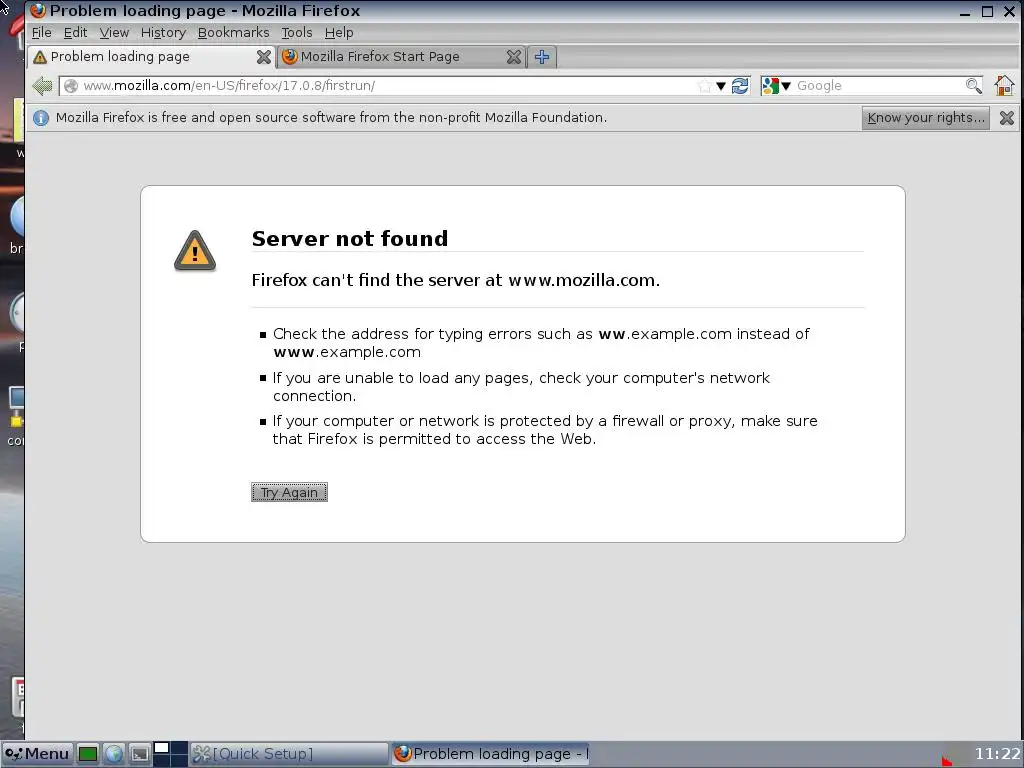
Task: Click the warning triangle icon on error page
Action: pos(195,251)
